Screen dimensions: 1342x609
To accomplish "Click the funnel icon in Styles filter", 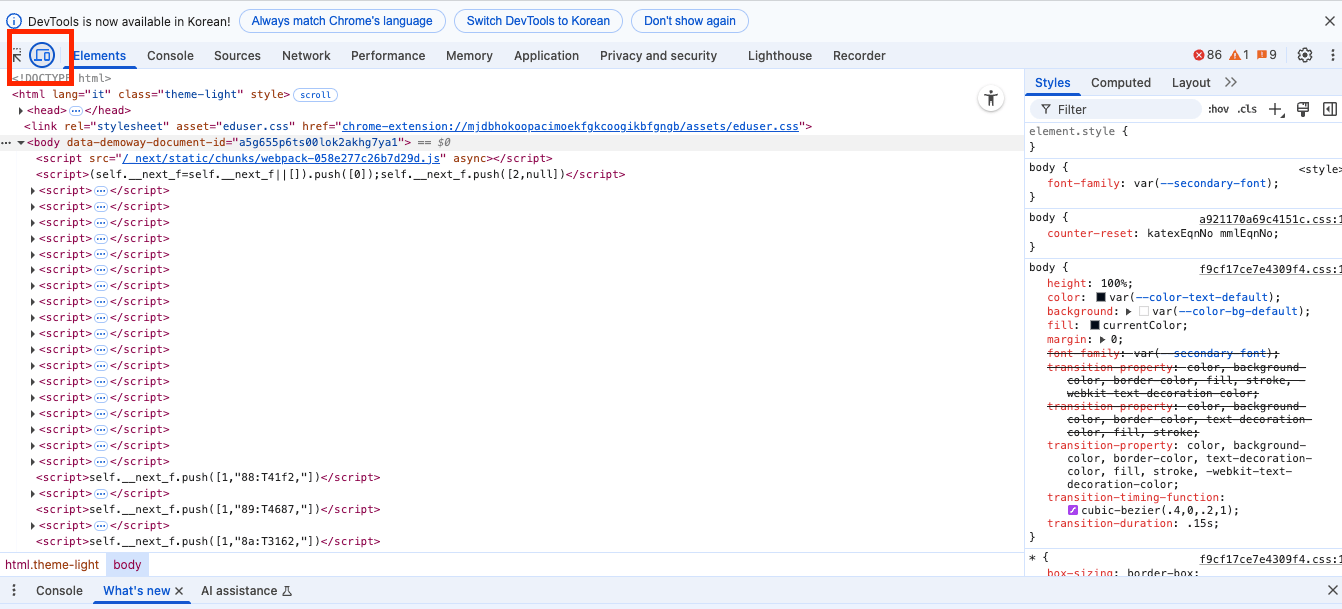I will (1046, 109).
